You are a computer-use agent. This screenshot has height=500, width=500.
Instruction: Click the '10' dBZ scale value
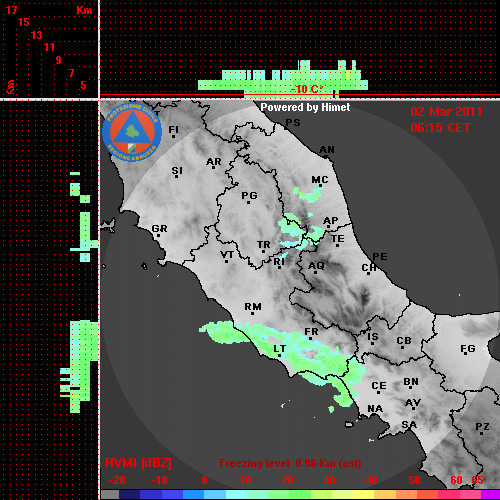pyautogui.click(x=246, y=480)
